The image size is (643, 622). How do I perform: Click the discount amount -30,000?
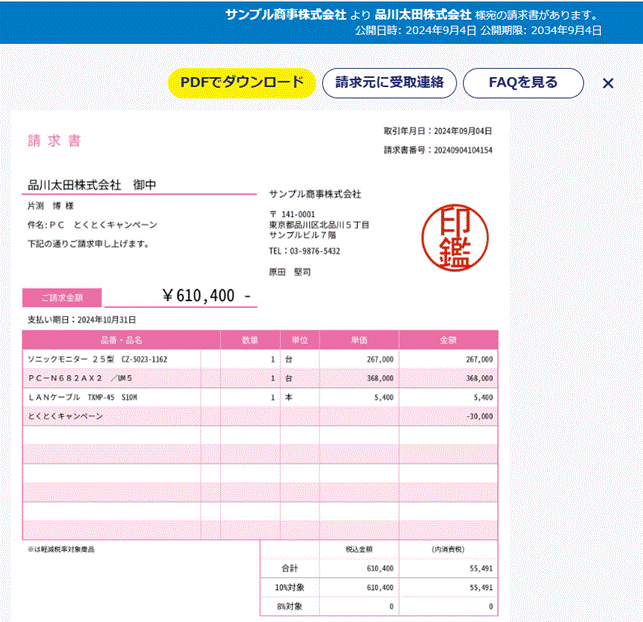479,416
